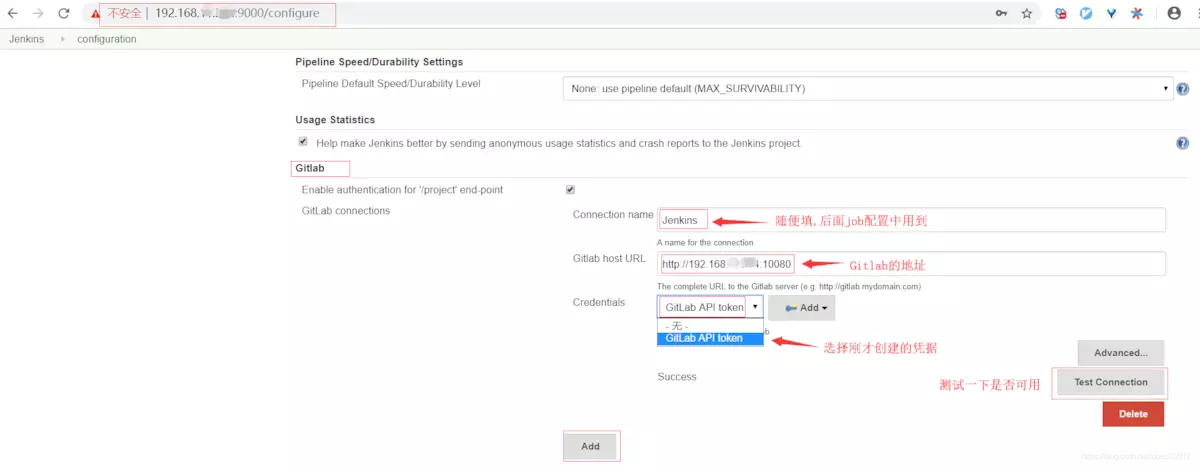Click the Add button for GitLab connections
This screenshot has width=1200, height=470.
click(591, 446)
